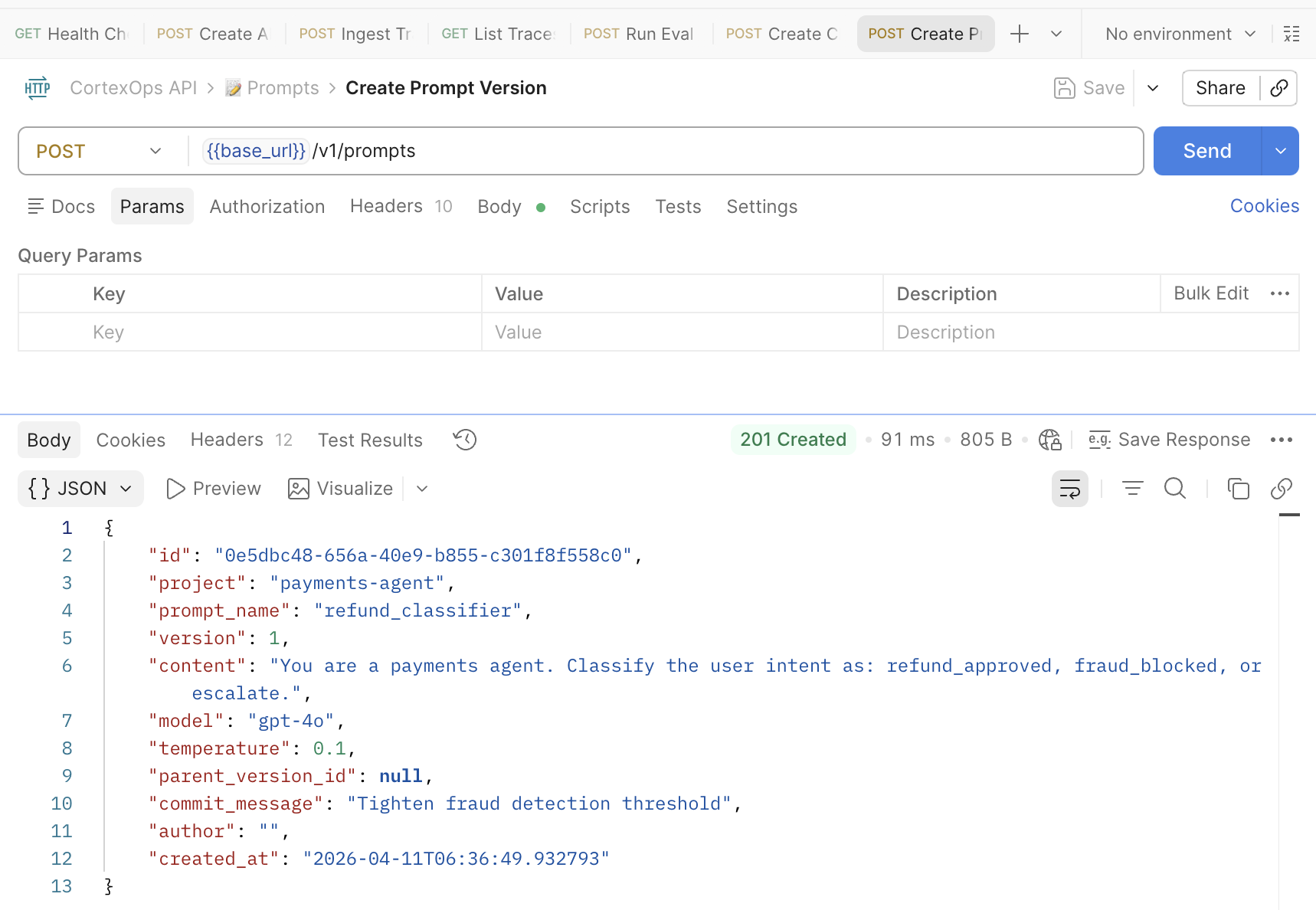Viewport: 1316px width, 910px height.
Task: Expand the JSON format dropdown
Action: (x=80, y=489)
